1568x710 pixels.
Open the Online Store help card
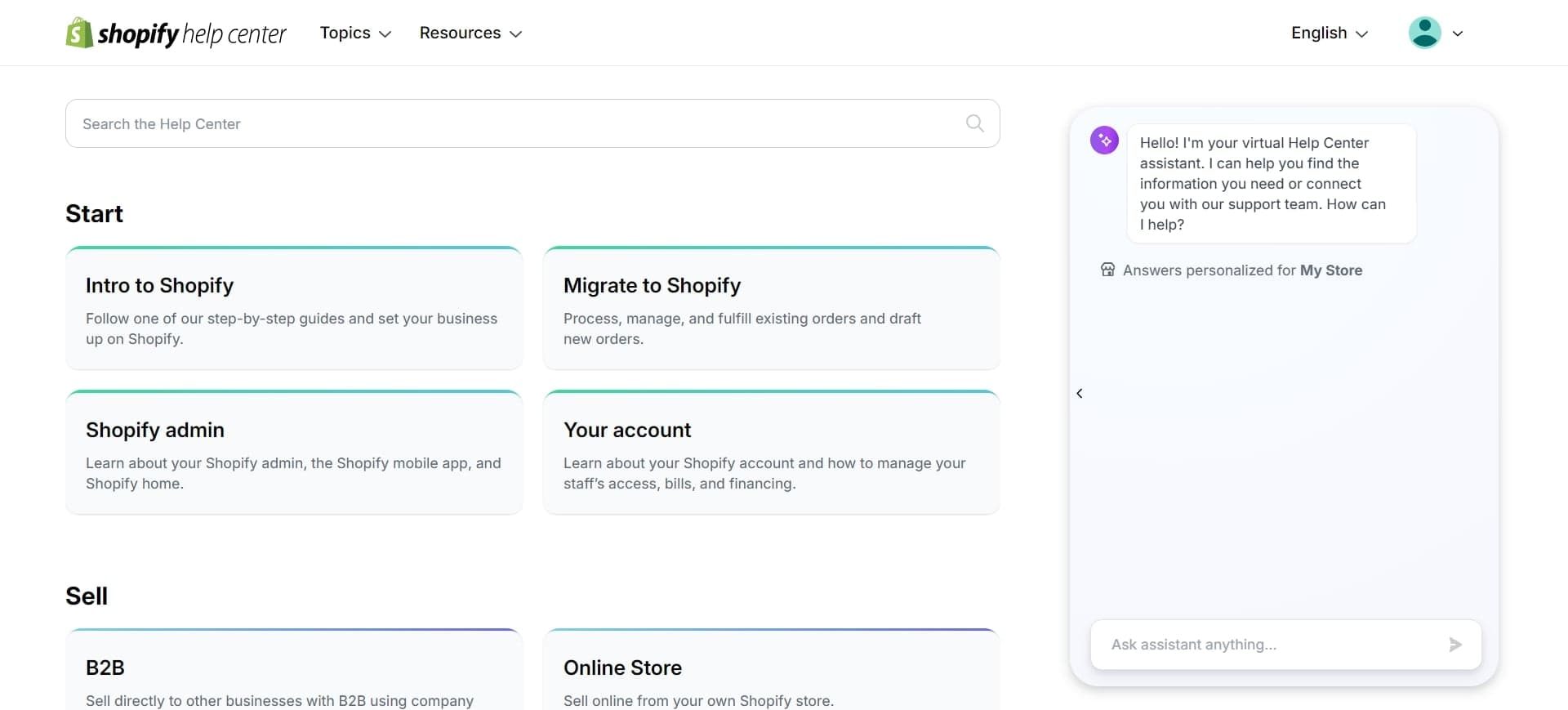[x=771, y=674]
